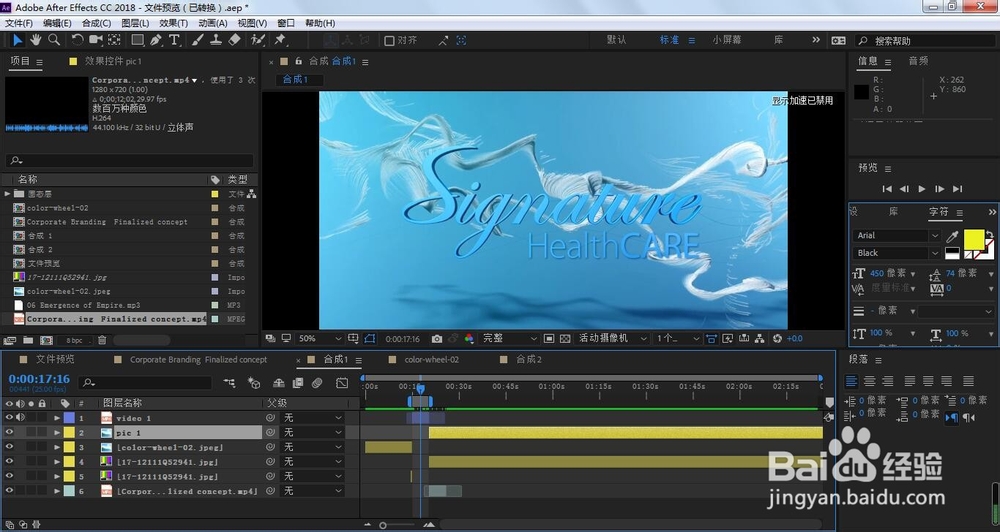Click the show channel color icon
The height and width of the screenshot is (532, 1000).
tap(469, 339)
